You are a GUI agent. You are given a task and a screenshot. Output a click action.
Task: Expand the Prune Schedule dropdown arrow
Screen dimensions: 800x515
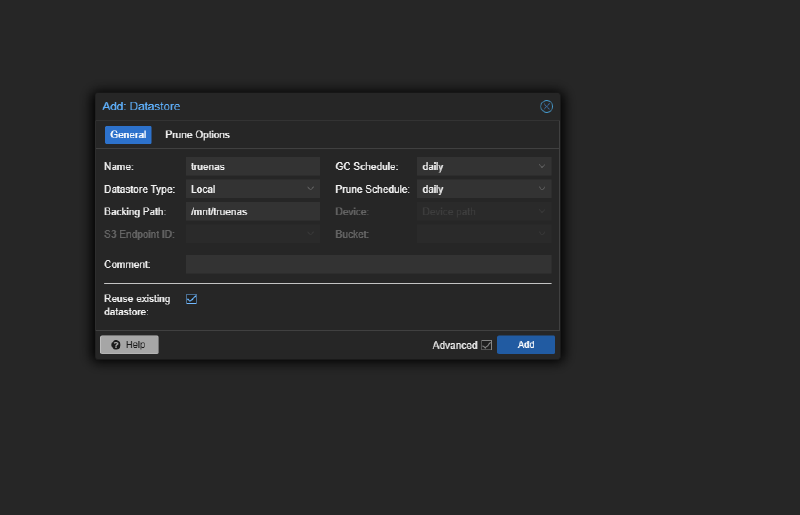click(541, 189)
